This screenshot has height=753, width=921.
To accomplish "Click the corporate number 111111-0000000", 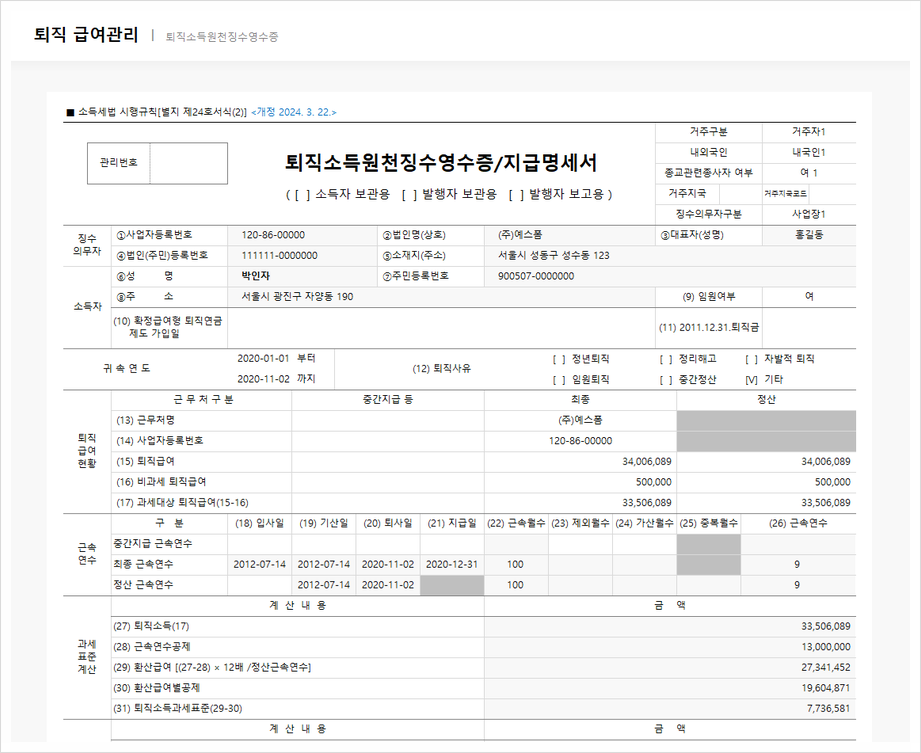I will [x=280, y=256].
